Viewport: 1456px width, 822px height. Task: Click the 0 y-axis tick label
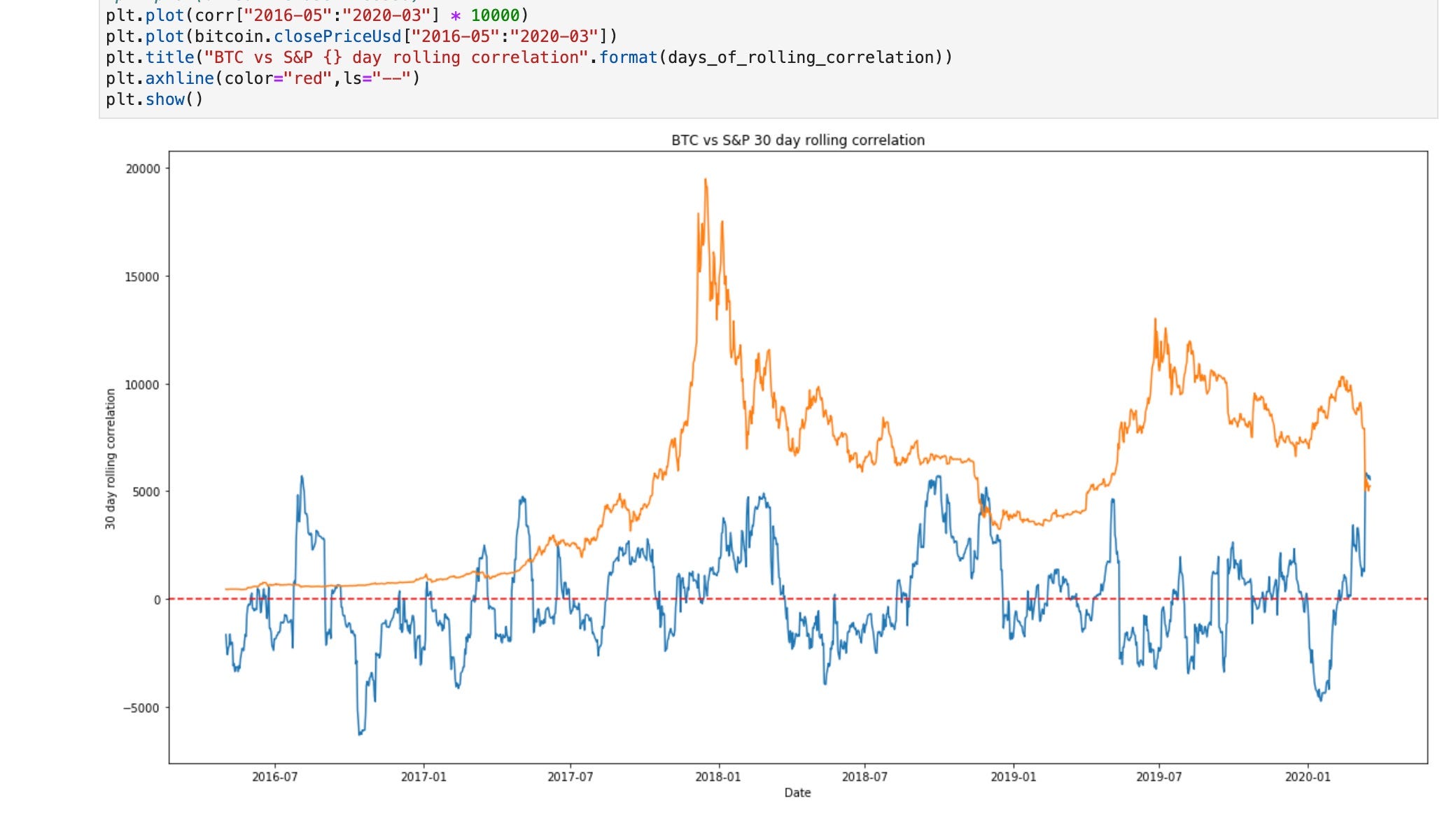[157, 600]
